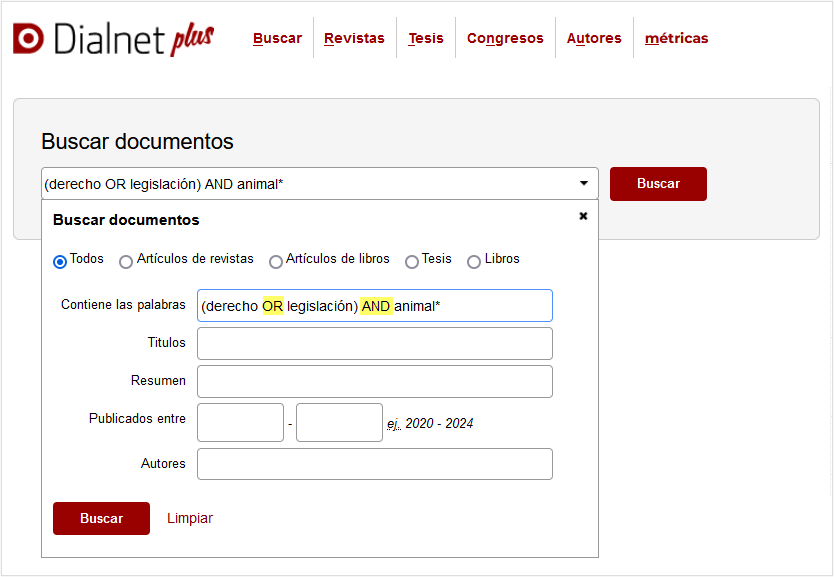Screen dimensions: 834x577
Task: Select Artículos de revistas radio option
Action: (x=126, y=262)
